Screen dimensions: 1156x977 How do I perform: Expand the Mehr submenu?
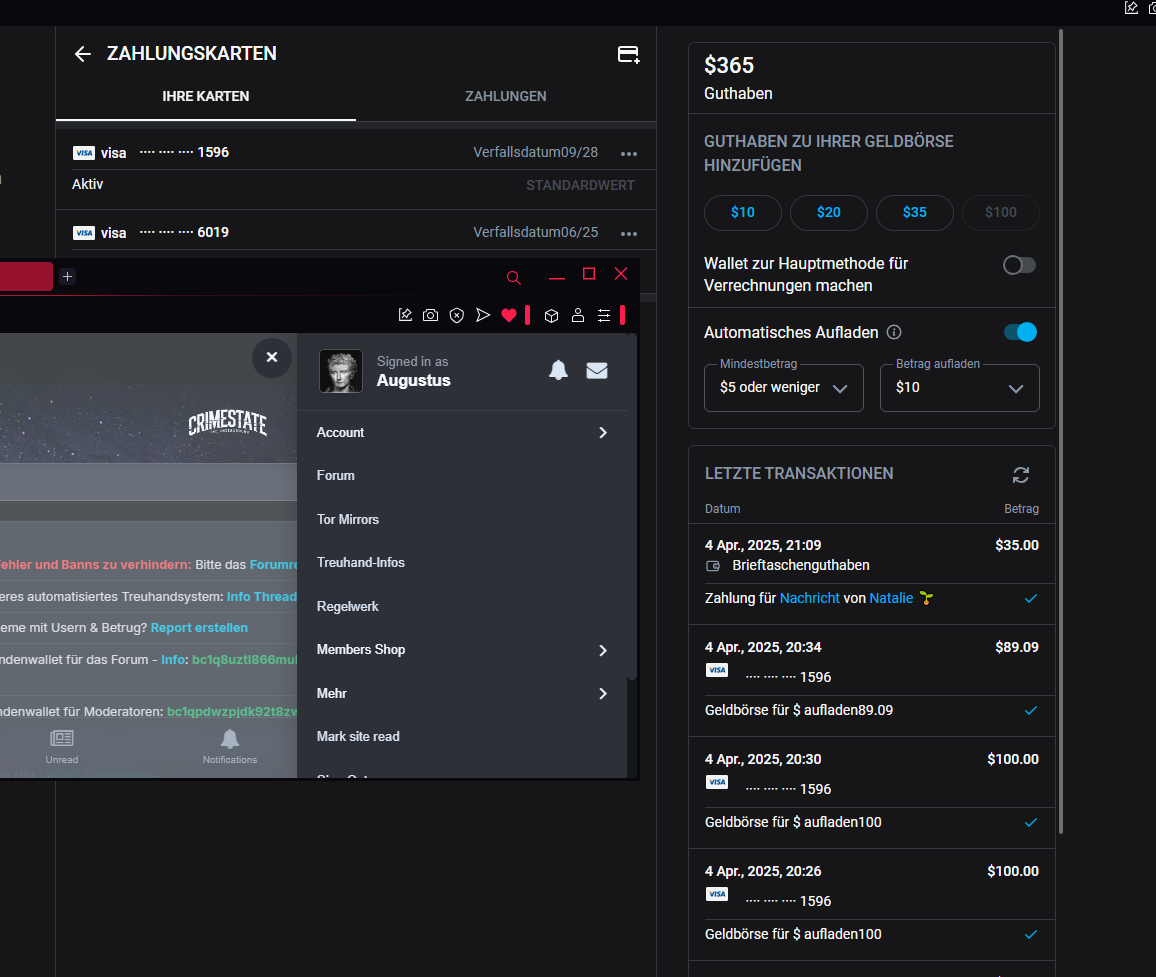(462, 693)
